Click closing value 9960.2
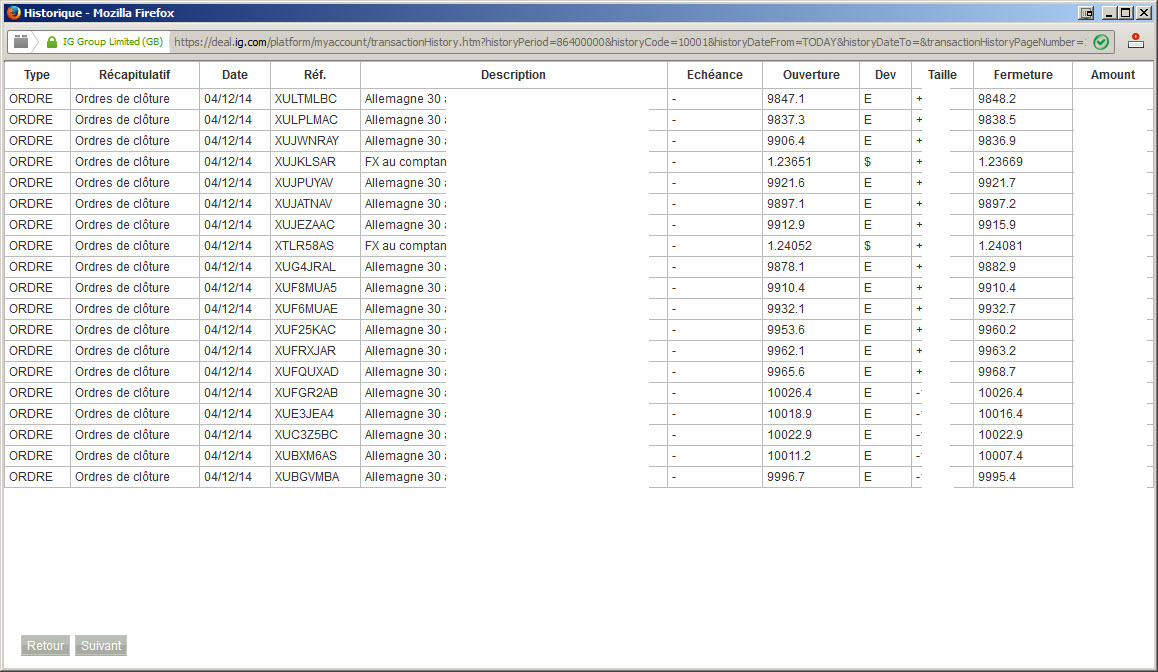 [x=997, y=330]
